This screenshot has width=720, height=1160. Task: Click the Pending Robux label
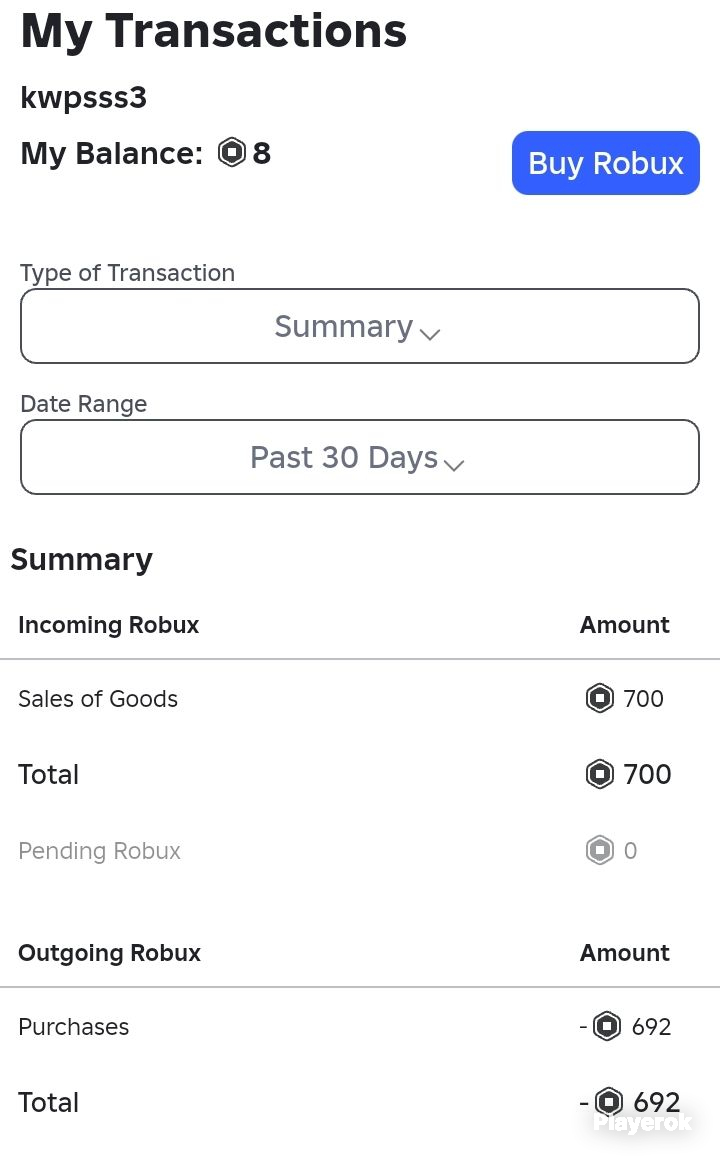click(99, 851)
